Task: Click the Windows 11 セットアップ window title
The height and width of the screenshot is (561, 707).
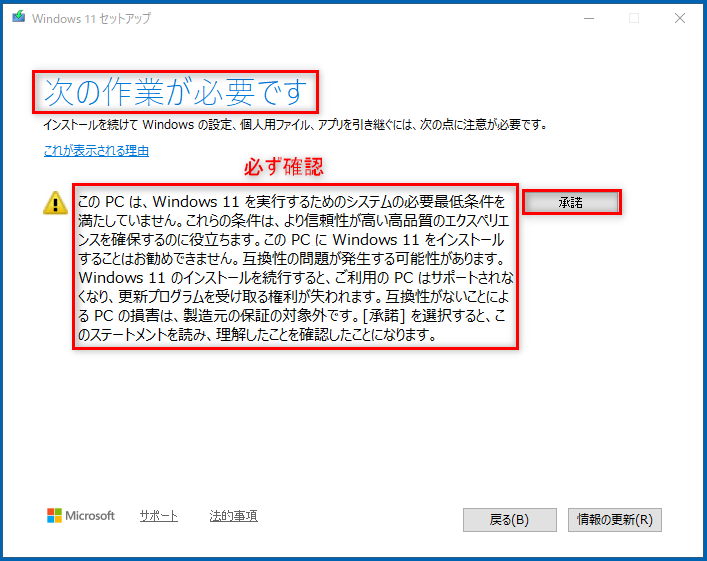Action: (92, 18)
